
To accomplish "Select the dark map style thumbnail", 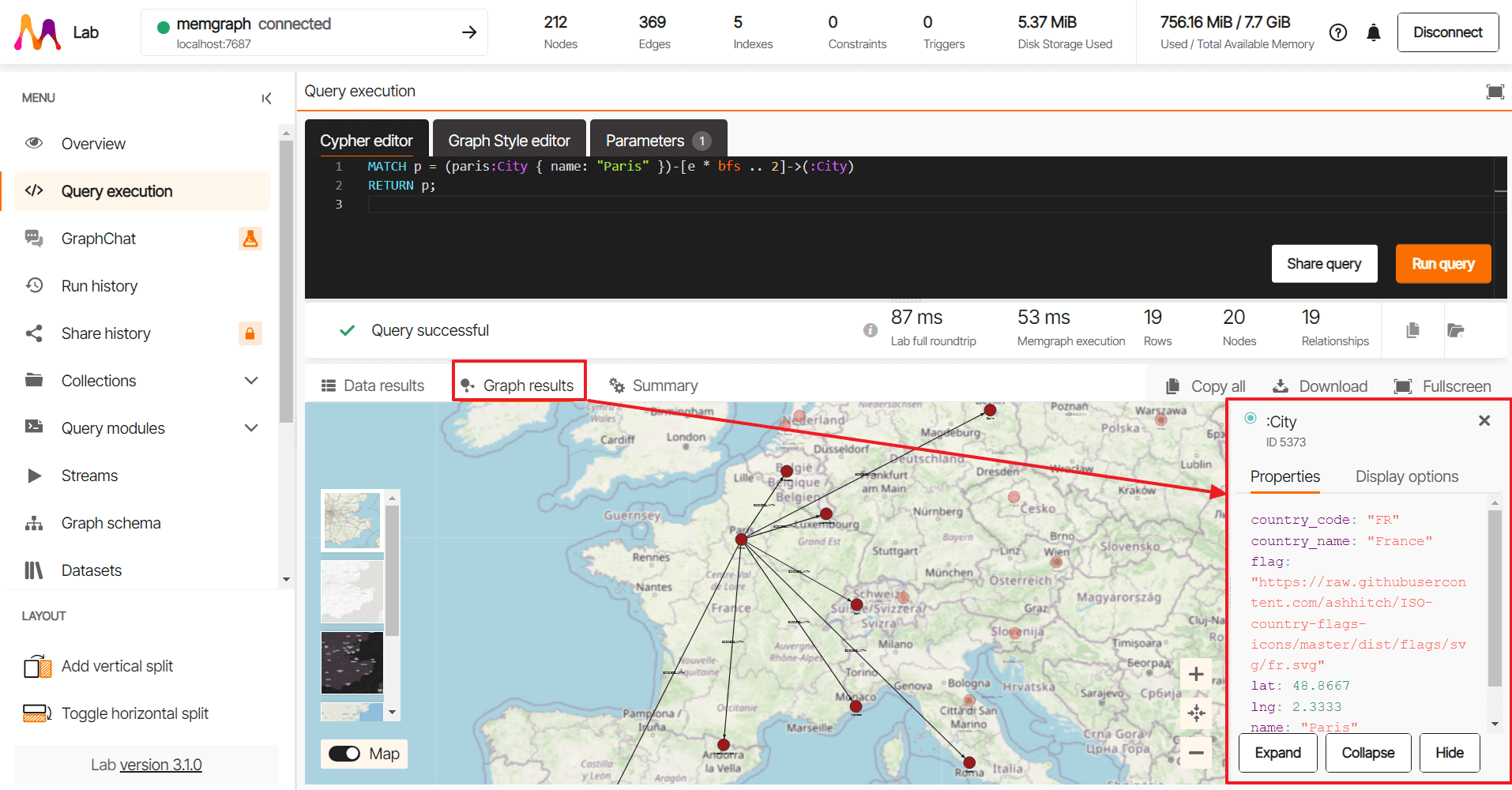I will coord(352,663).
